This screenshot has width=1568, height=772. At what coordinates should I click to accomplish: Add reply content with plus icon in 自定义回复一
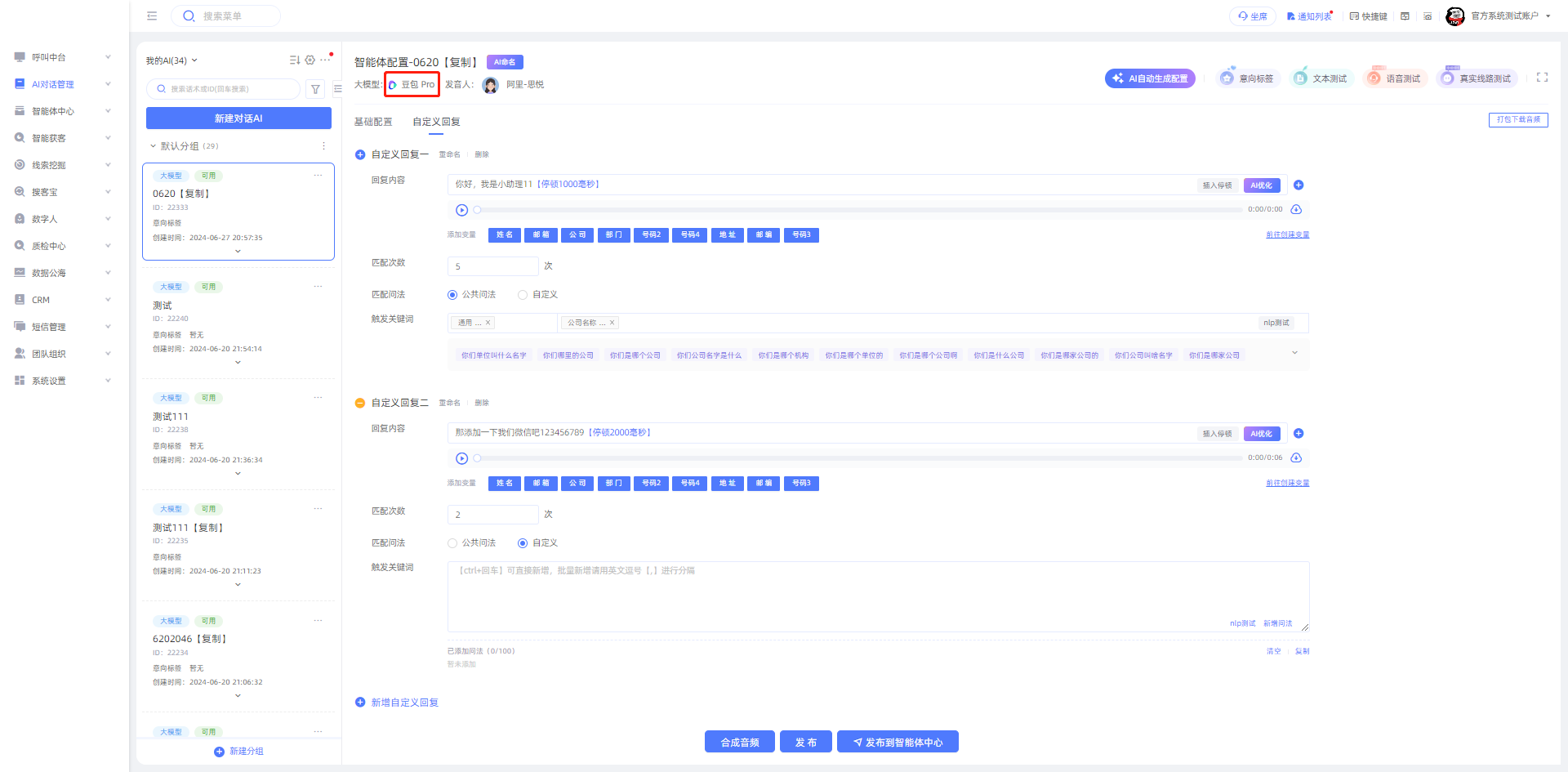(x=1298, y=185)
